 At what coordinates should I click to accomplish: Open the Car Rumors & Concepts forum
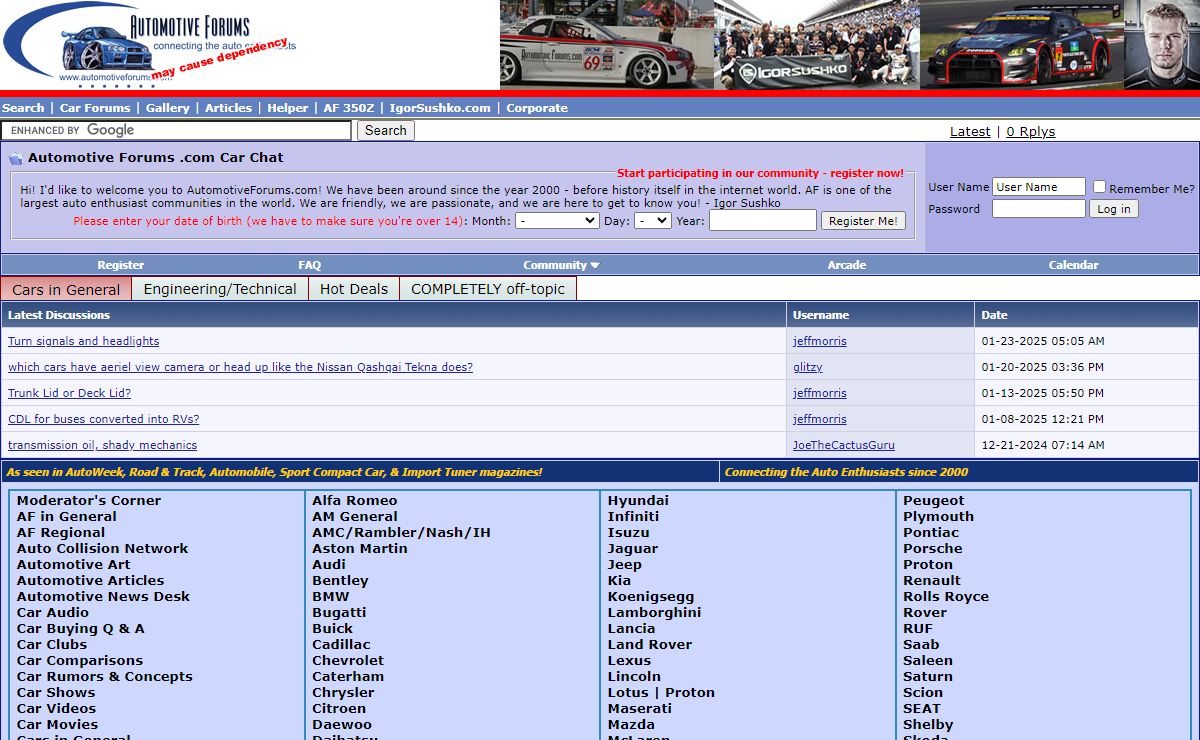click(104, 676)
